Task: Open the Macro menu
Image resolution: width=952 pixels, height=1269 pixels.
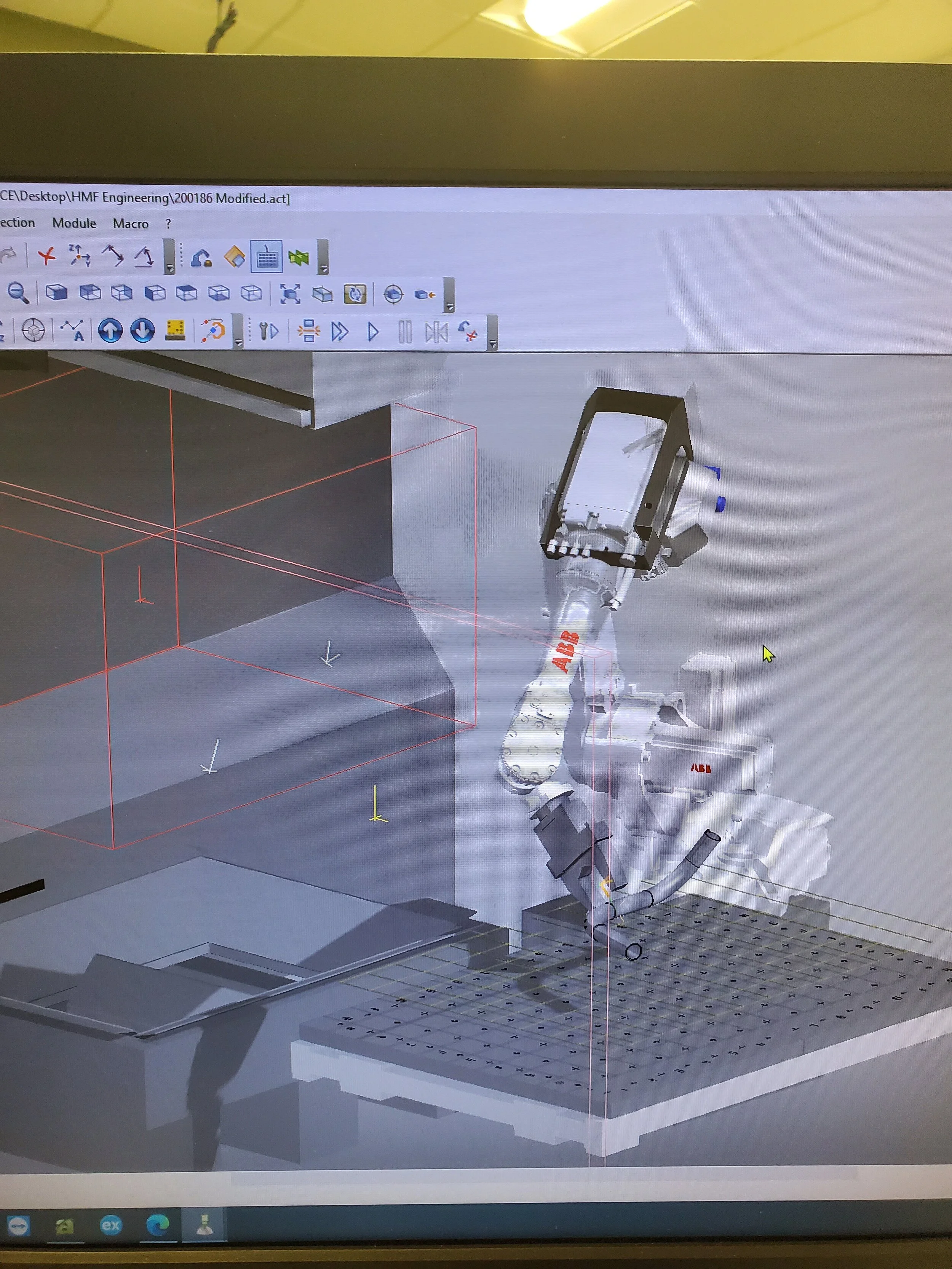Action: [x=130, y=224]
